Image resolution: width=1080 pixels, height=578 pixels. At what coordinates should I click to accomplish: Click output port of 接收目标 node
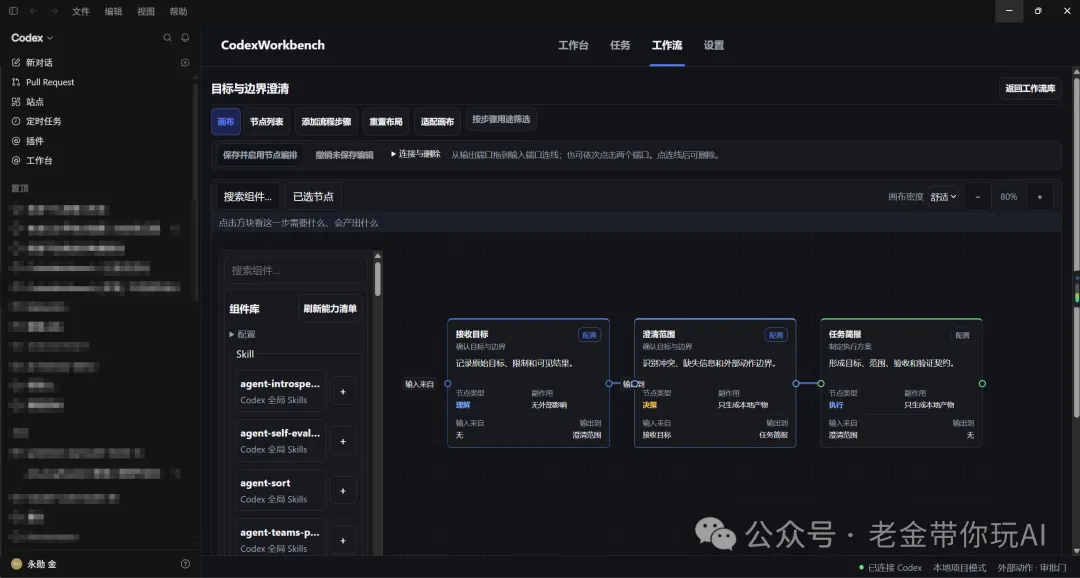[x=609, y=383]
